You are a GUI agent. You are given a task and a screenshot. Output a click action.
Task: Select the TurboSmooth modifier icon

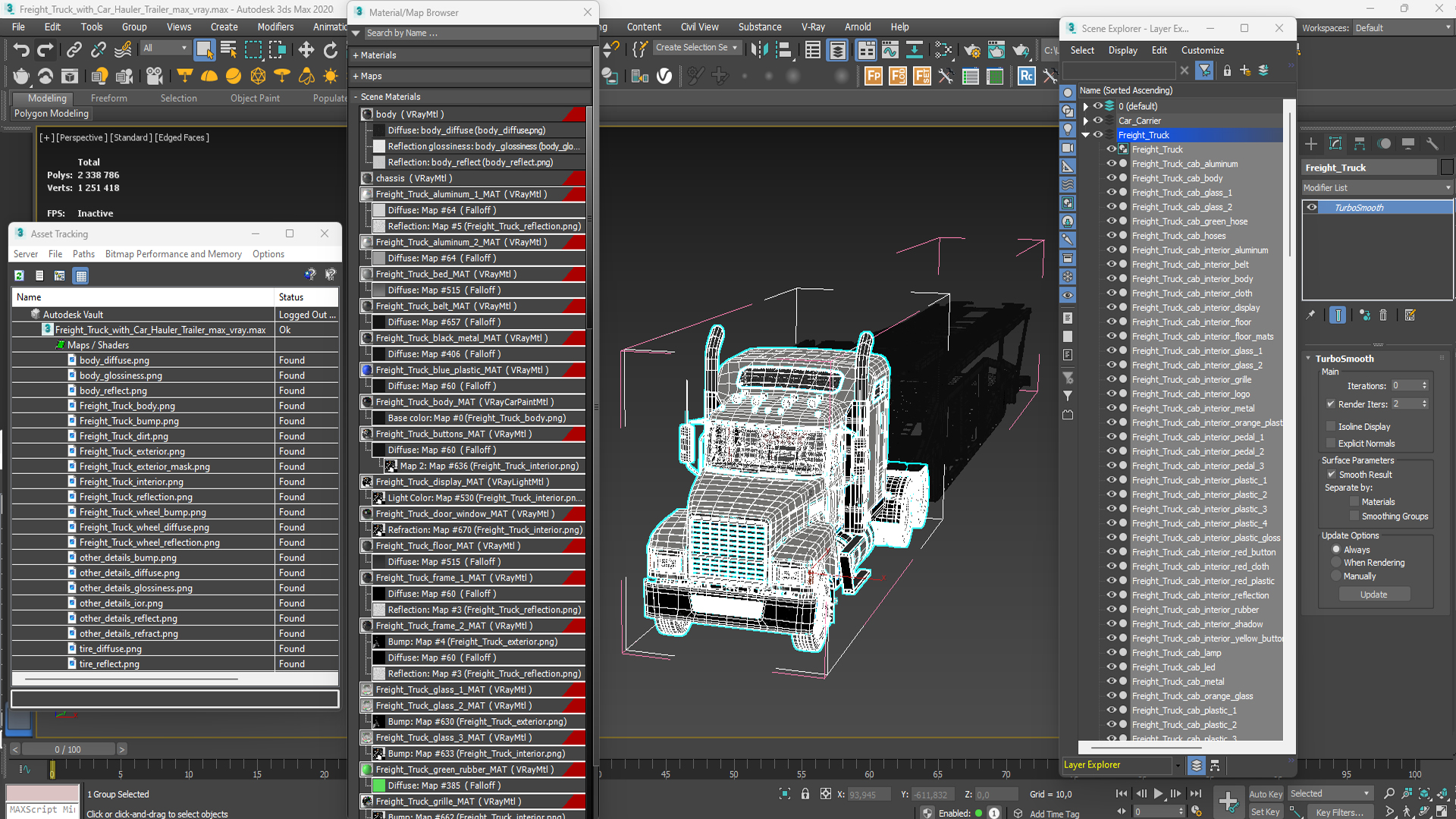[x=1313, y=207]
